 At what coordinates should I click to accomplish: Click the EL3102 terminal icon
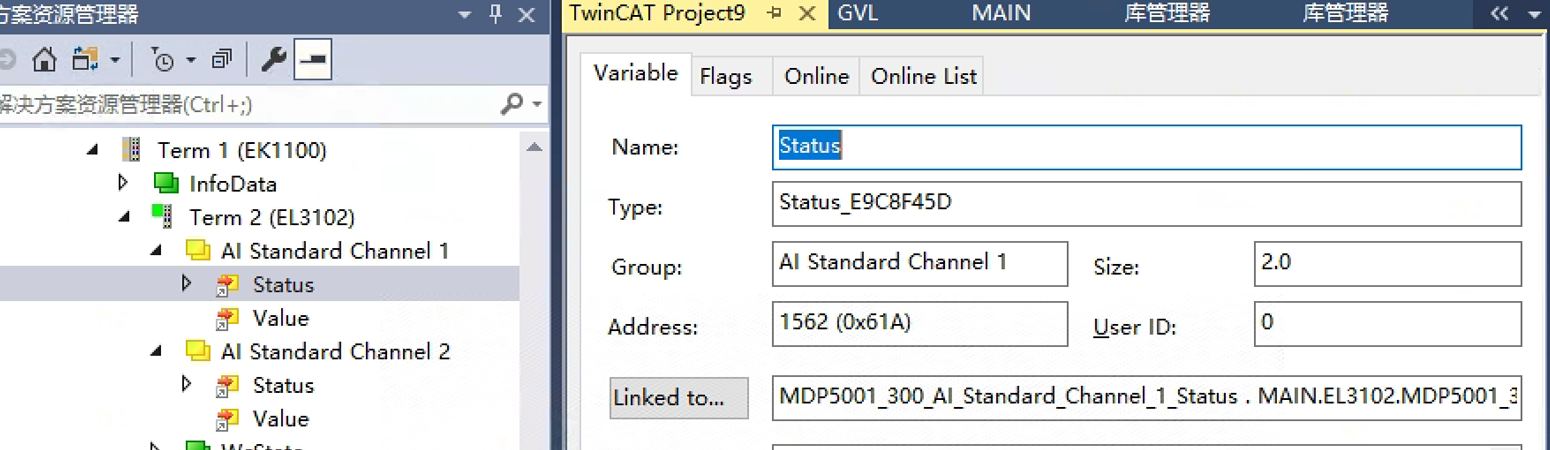tap(163, 214)
